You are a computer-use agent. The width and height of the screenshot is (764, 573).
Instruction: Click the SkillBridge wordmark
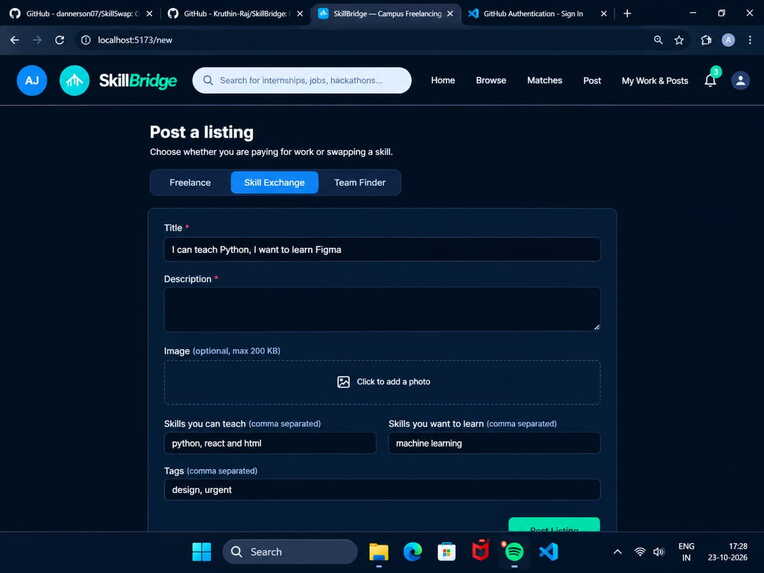138,81
